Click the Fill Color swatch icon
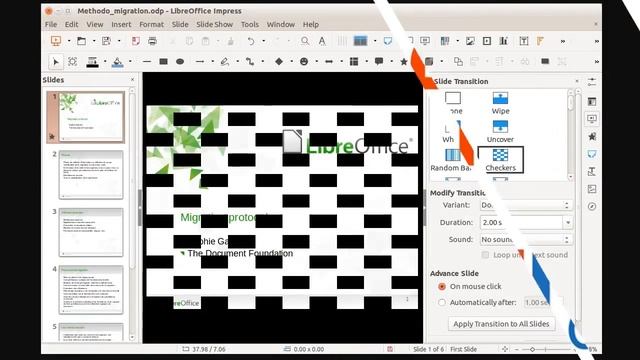The image size is (640, 360). pyautogui.click(x=118, y=62)
